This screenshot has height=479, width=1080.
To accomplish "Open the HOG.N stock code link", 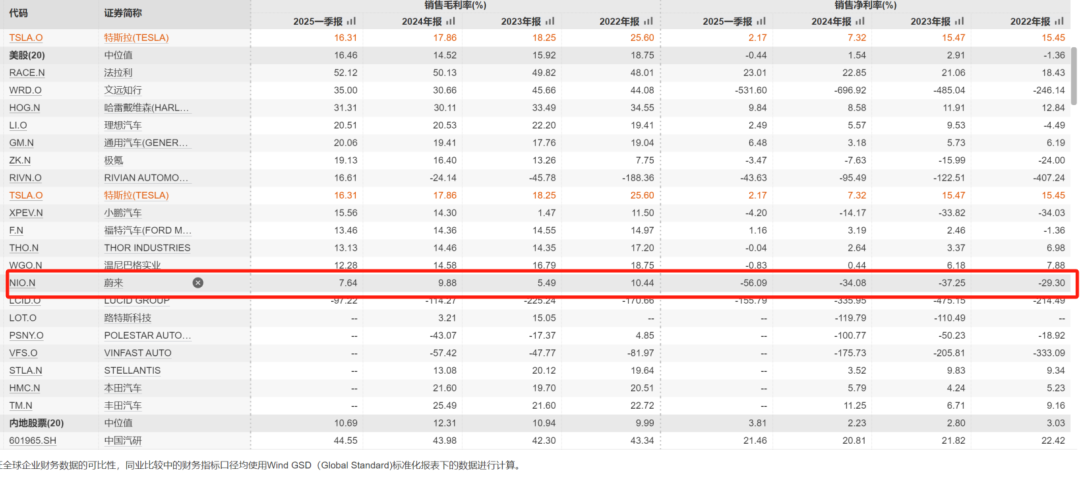I will (25, 108).
